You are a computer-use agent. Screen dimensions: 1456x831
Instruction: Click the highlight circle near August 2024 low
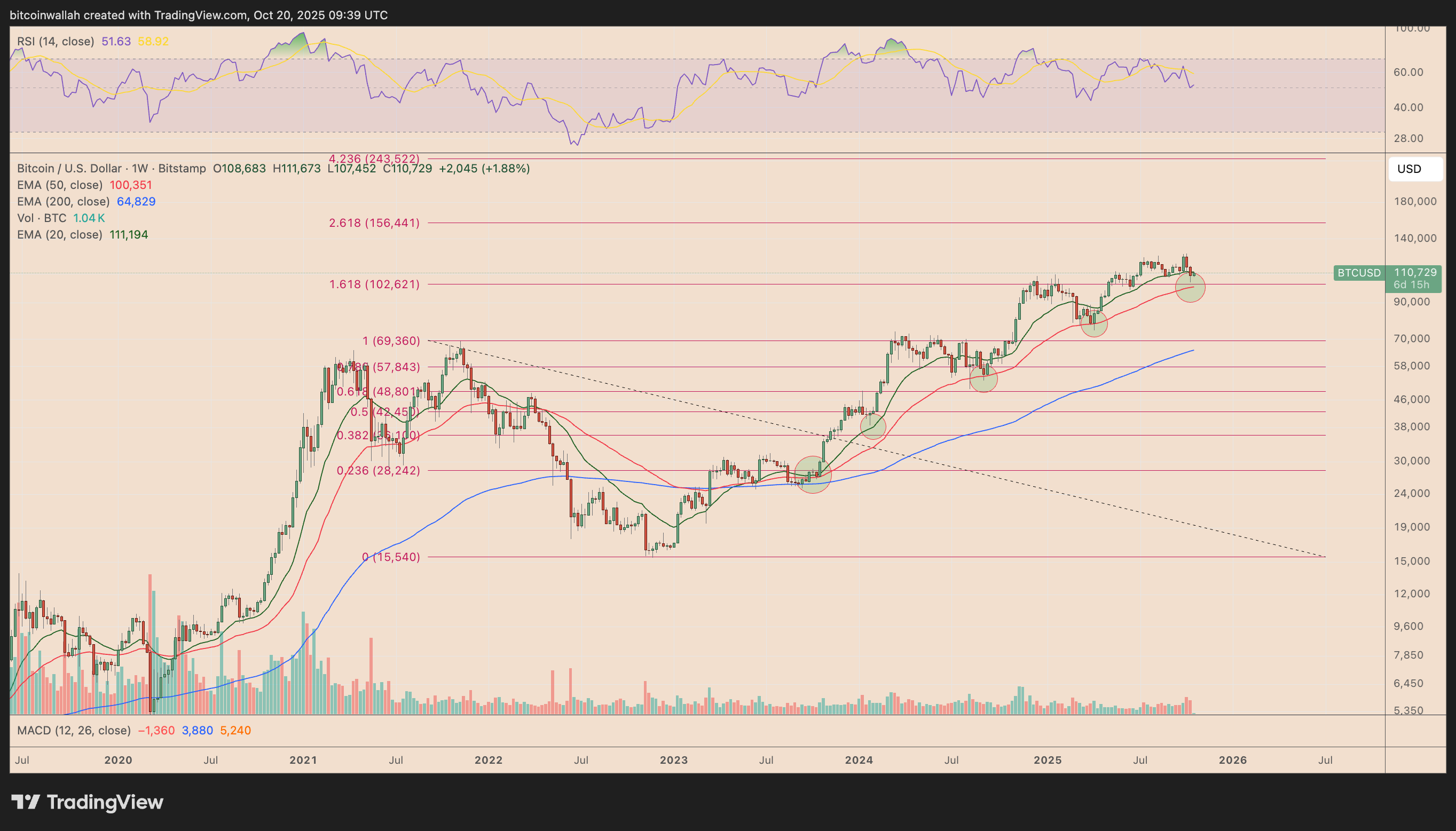click(983, 378)
